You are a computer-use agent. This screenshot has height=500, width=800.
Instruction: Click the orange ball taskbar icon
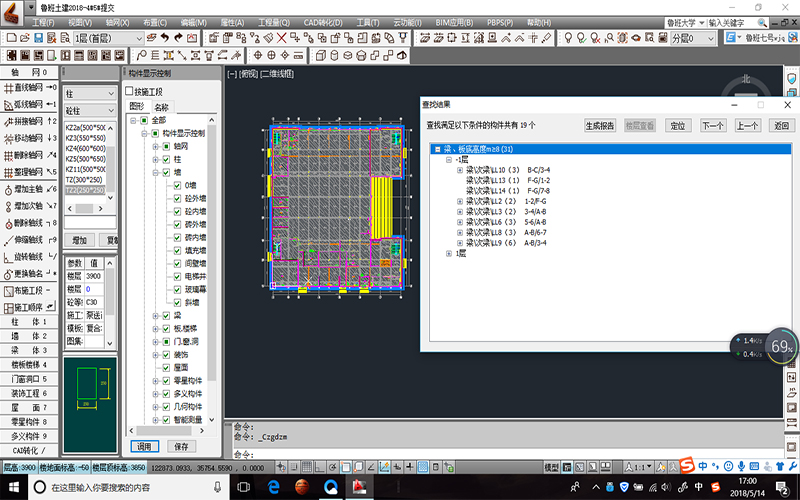[302, 487]
